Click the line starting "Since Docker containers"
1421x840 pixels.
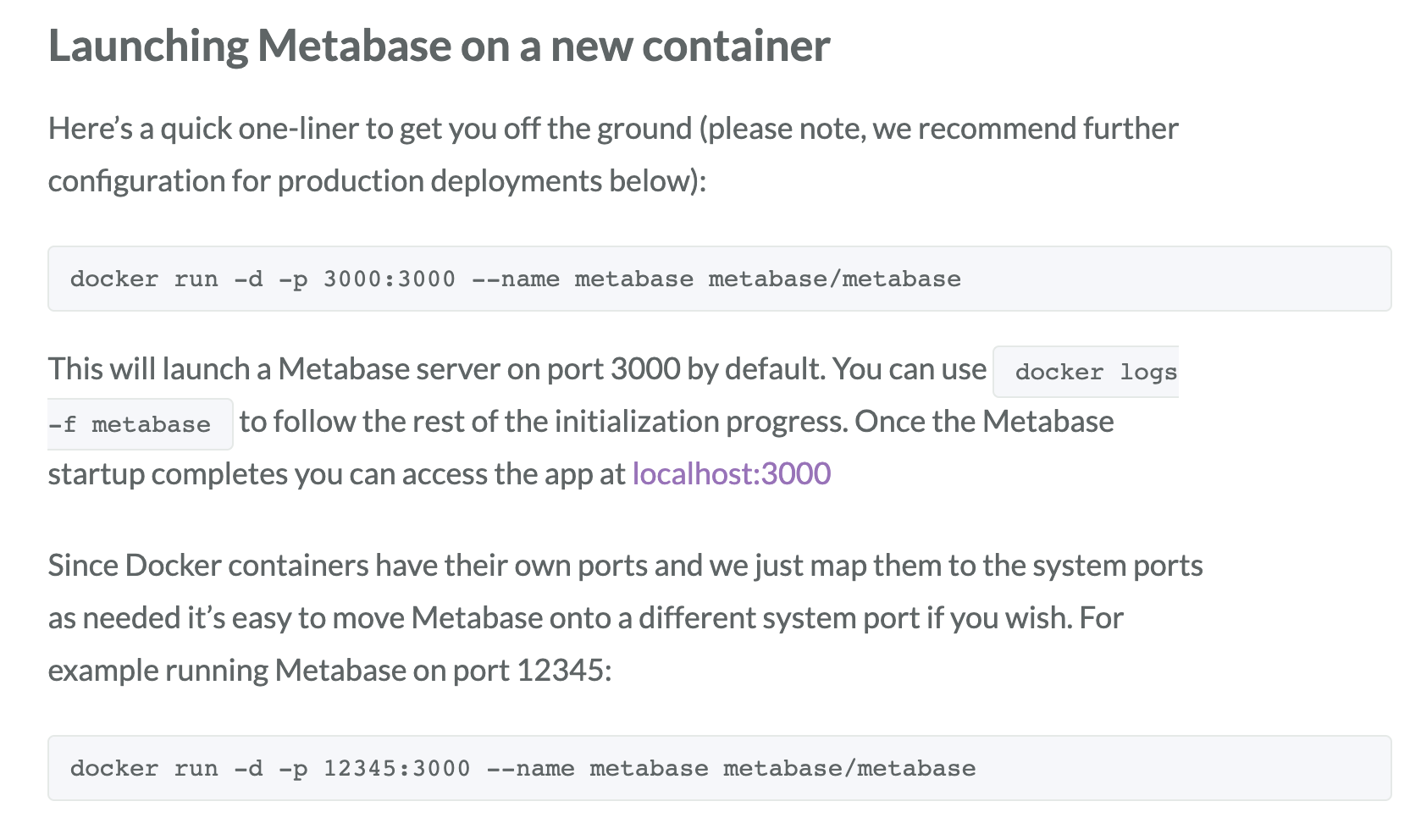pos(625,566)
